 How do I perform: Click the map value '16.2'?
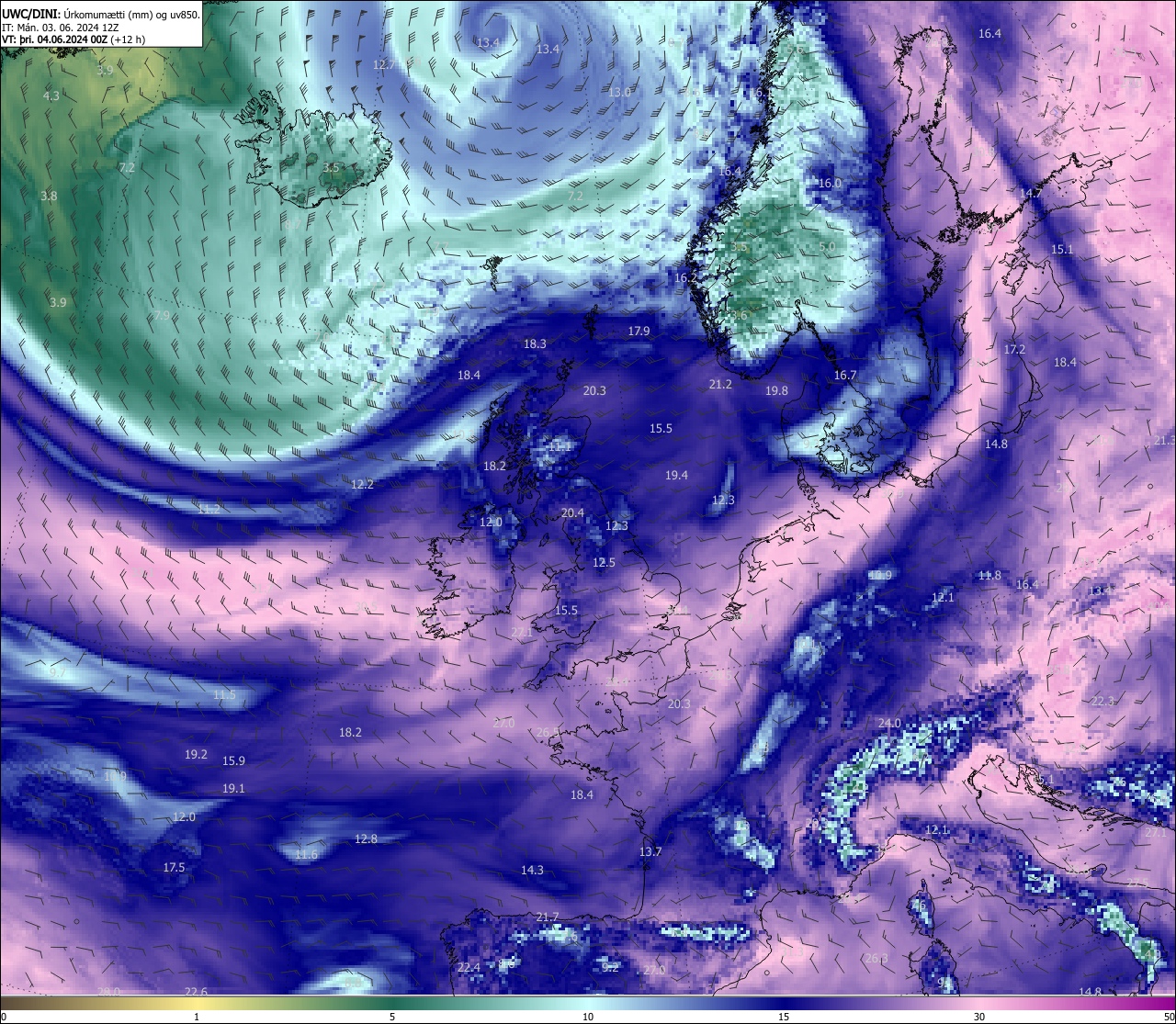click(686, 277)
